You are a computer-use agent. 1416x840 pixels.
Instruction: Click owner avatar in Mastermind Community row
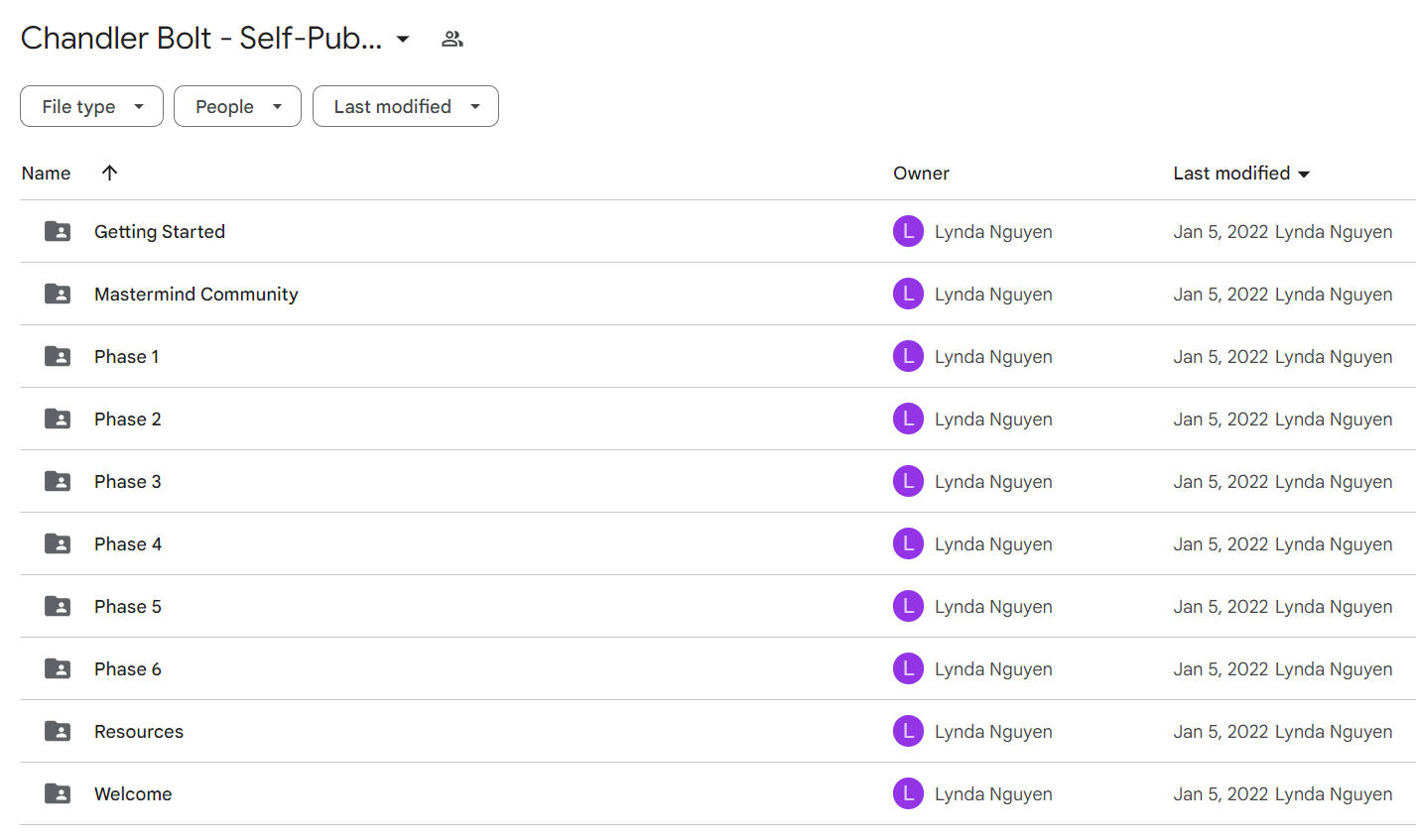point(908,294)
